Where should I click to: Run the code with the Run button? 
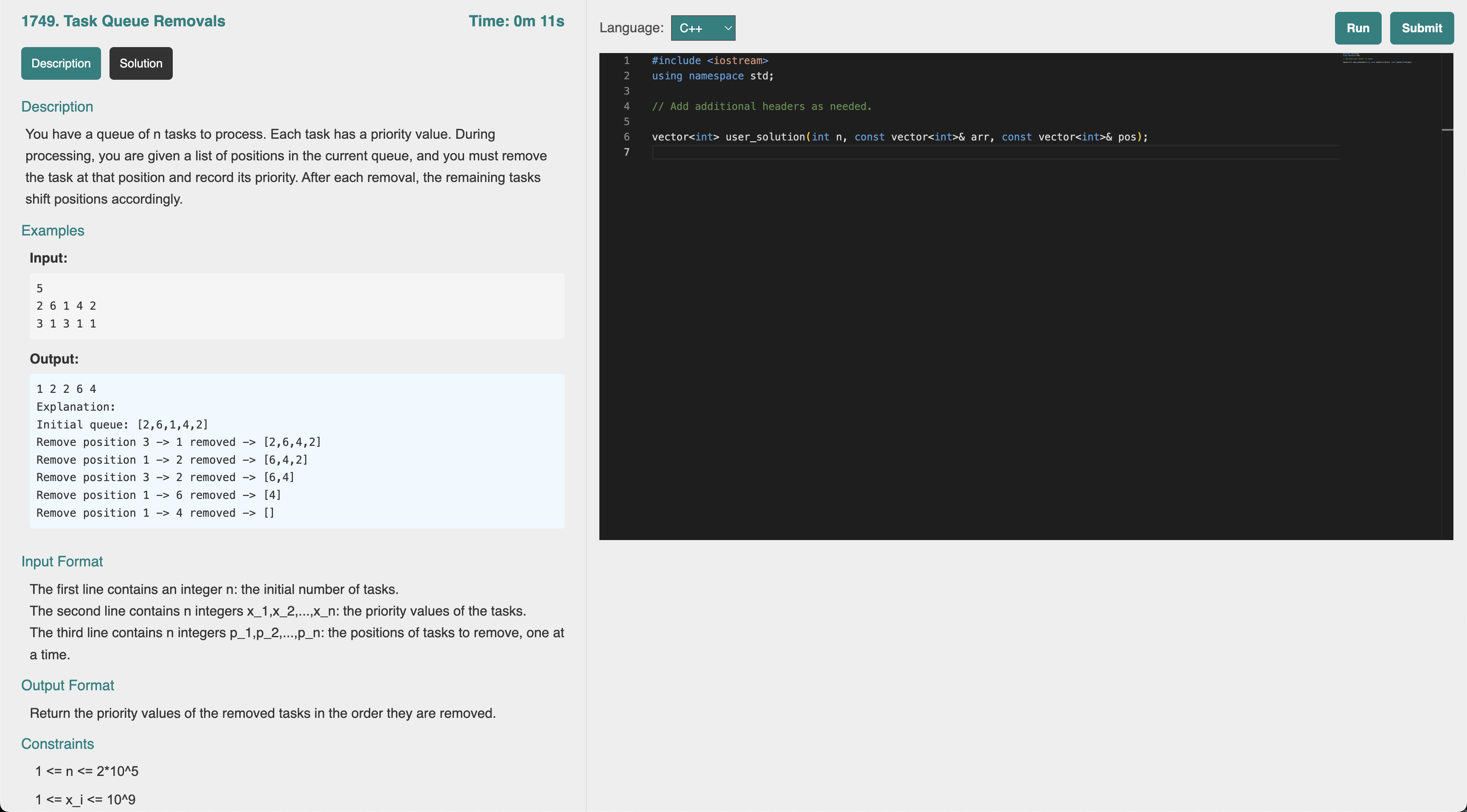pyautogui.click(x=1357, y=28)
